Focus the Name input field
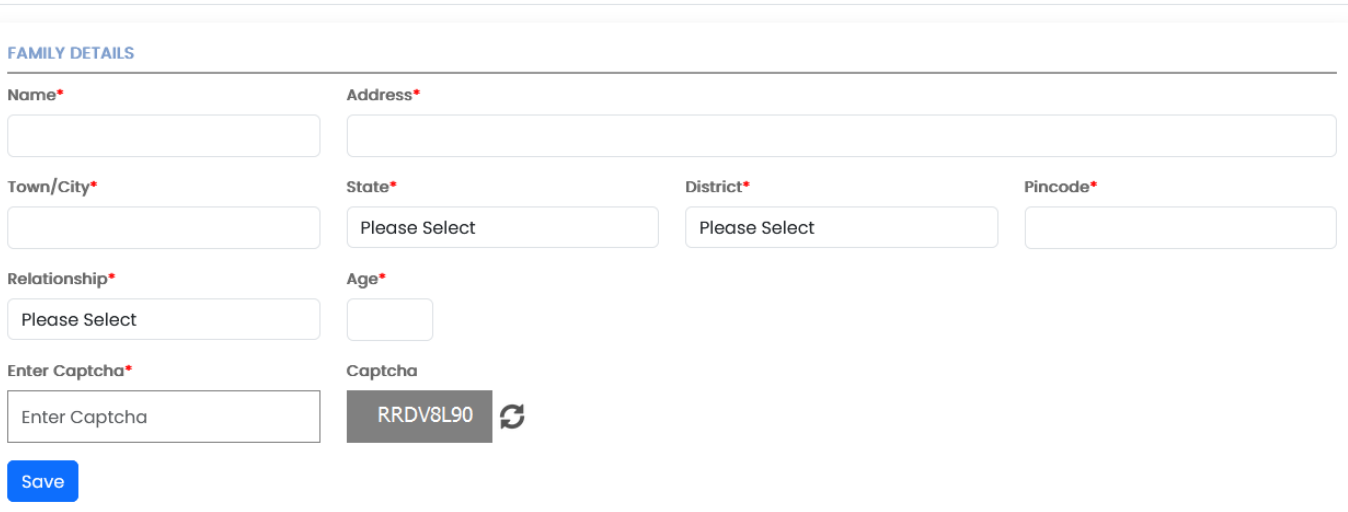Viewport: 1348px width, 512px height. click(x=164, y=135)
